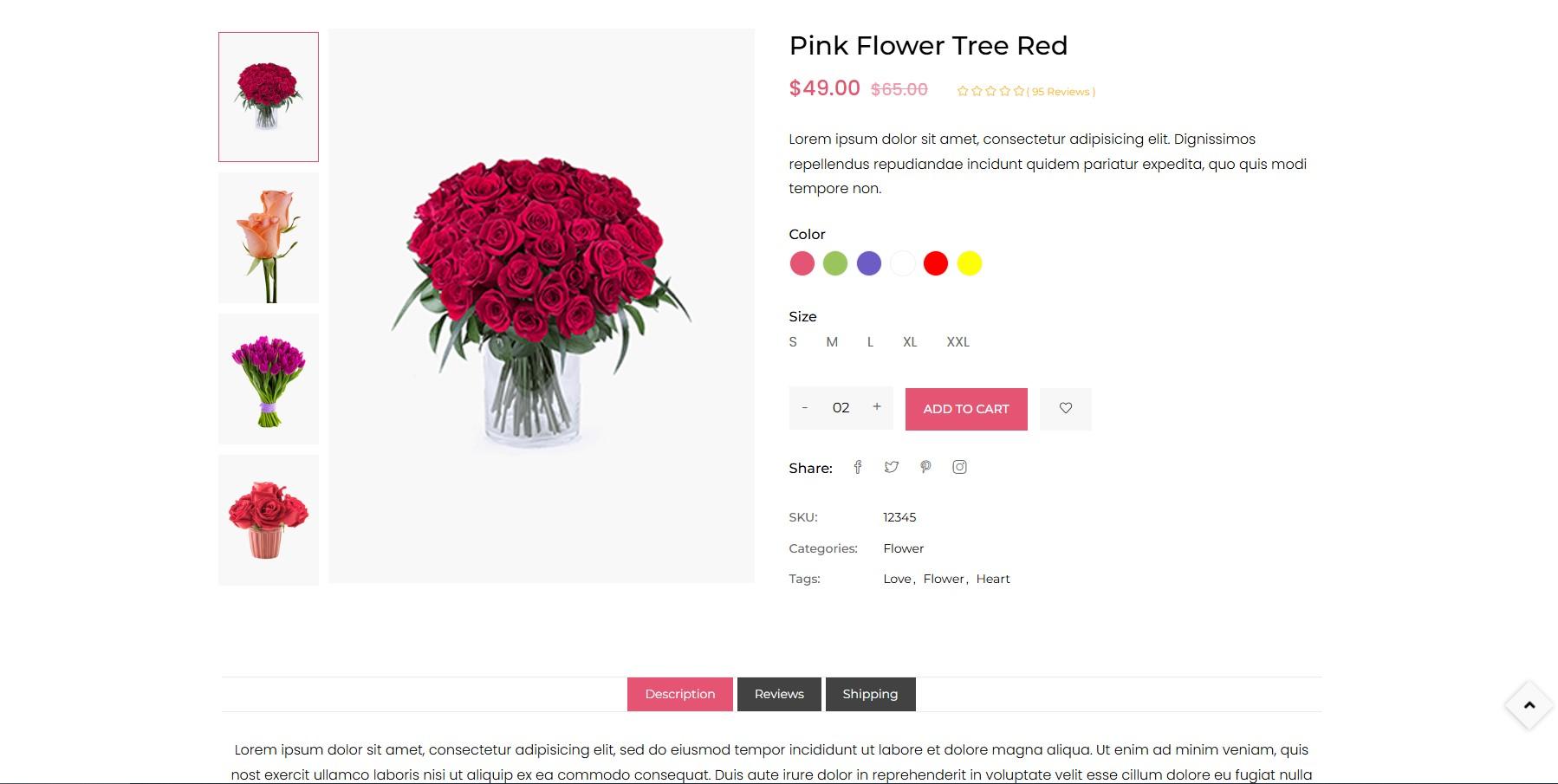Choose the yellow color swatch
This screenshot has height=784, width=1558.
pyautogui.click(x=970, y=263)
